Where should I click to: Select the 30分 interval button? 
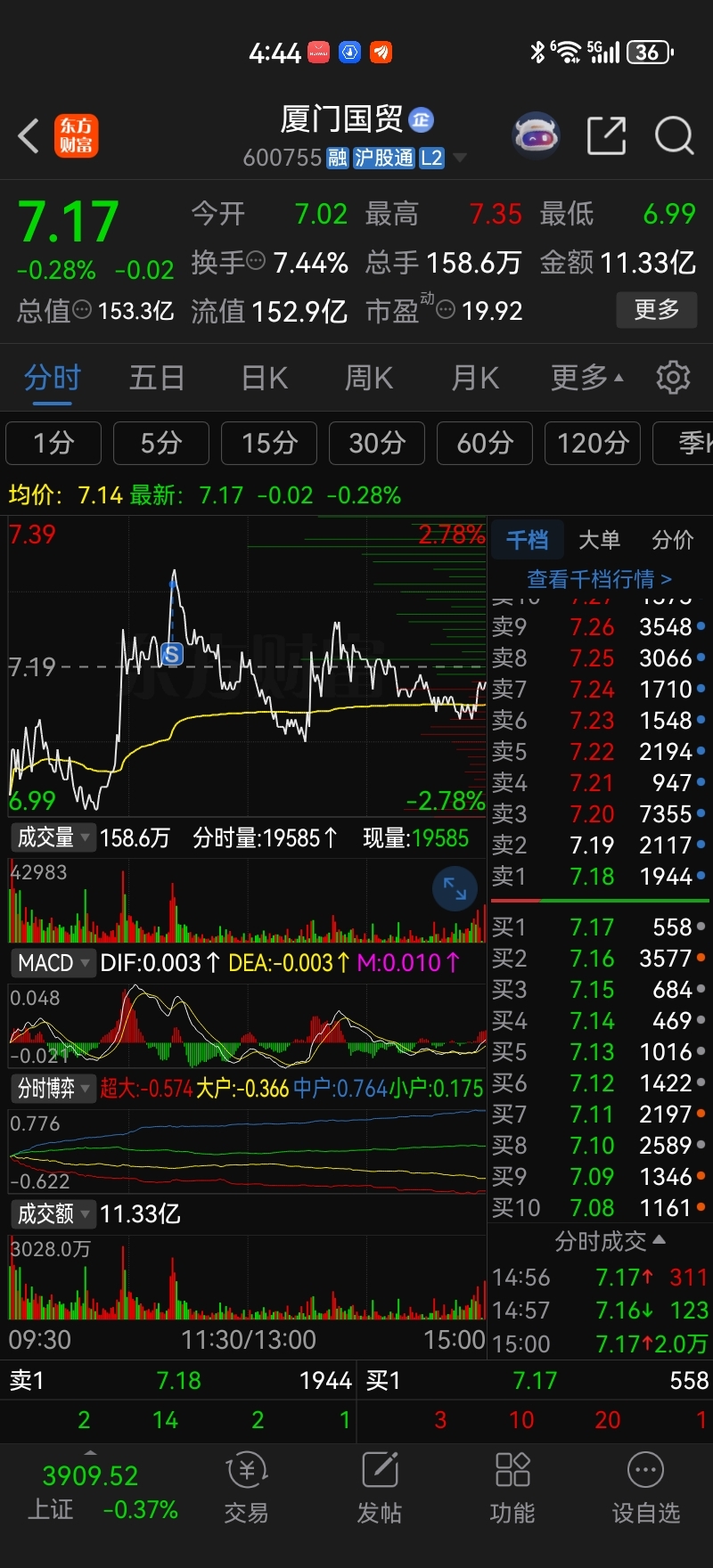pyautogui.click(x=377, y=443)
